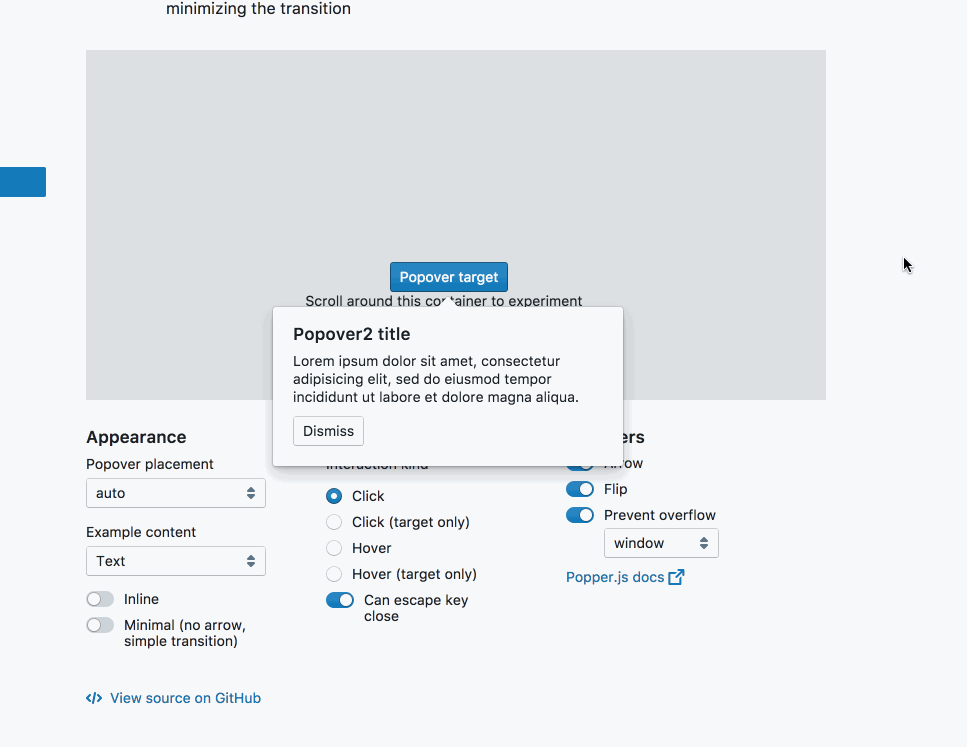Click the Popover target button

click(x=448, y=276)
